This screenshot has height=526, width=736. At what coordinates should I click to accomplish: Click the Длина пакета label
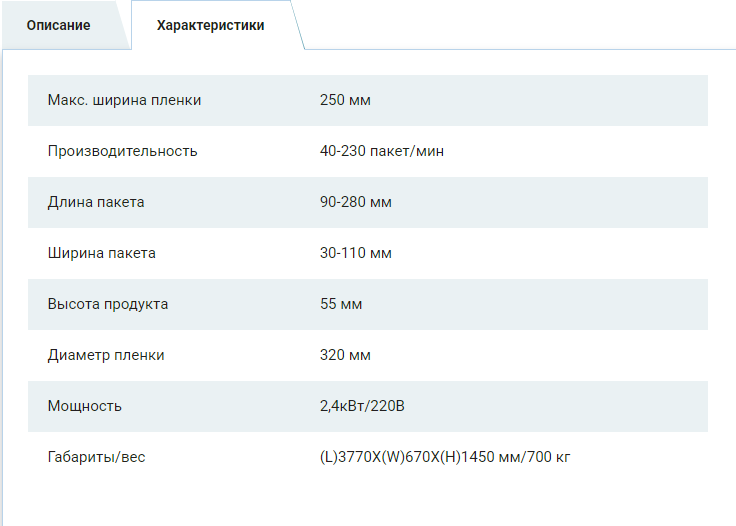96,202
